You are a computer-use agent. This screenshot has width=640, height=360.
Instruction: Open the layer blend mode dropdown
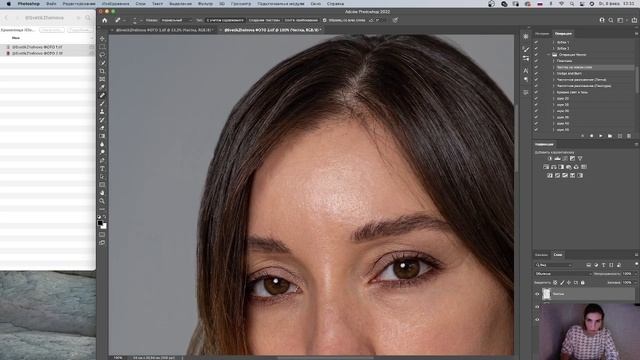[562, 274]
